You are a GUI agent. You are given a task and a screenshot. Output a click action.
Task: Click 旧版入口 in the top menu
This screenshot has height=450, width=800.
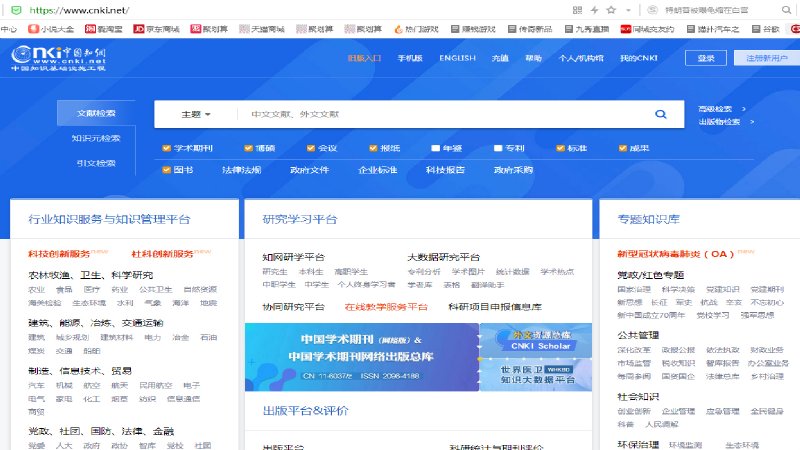point(364,58)
